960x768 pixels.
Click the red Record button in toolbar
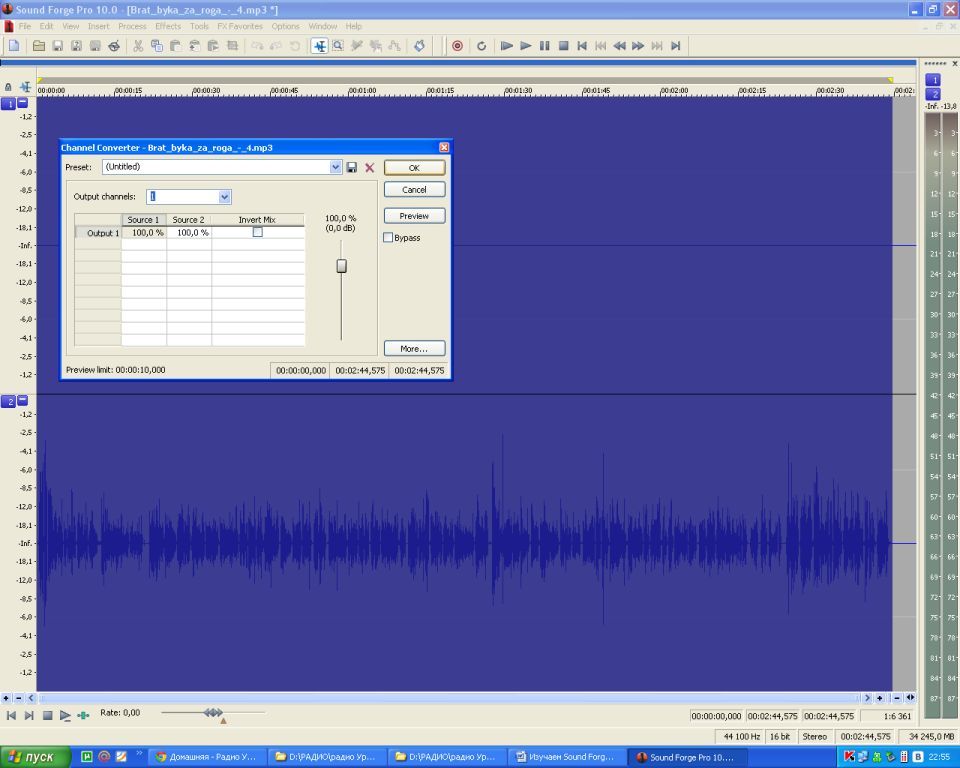click(x=457, y=46)
